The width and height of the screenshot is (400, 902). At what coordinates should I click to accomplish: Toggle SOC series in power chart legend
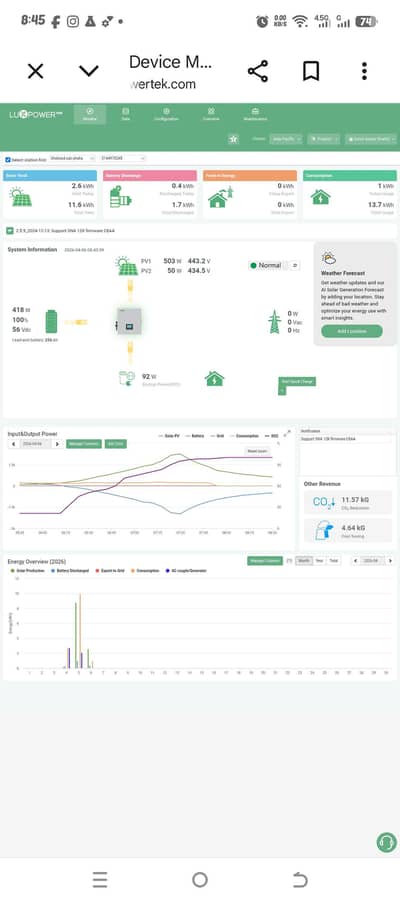pyautogui.click(x=270, y=436)
